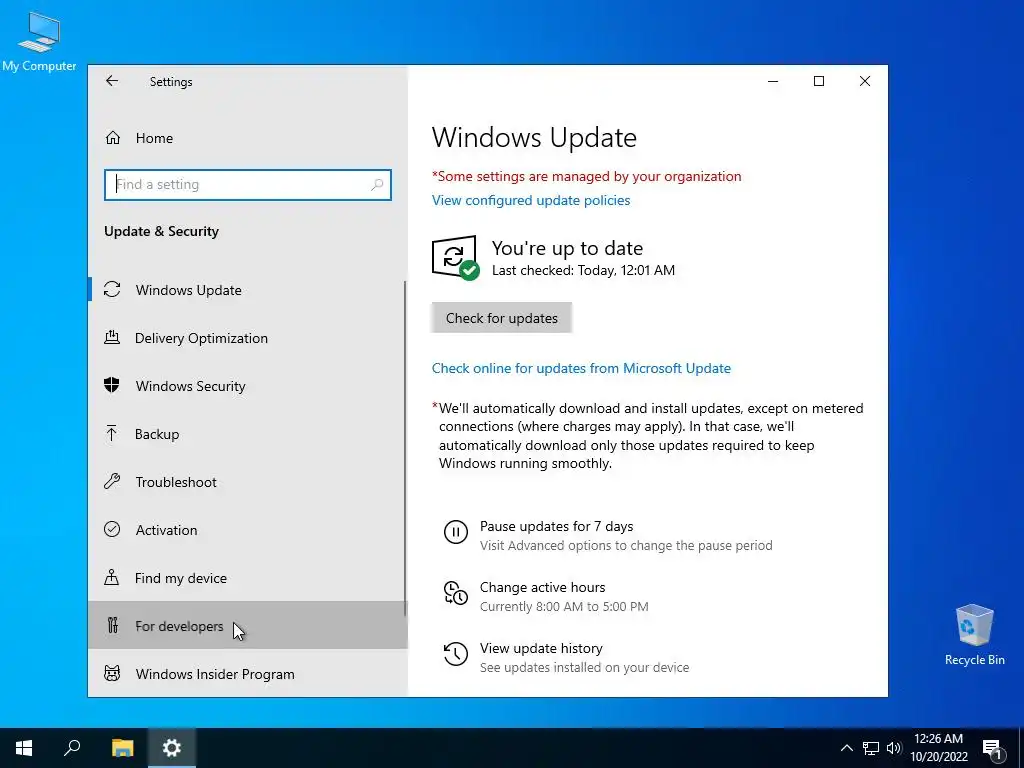Click the Windows Security shield icon
Screen dimensions: 1024x768
click(x=112, y=385)
